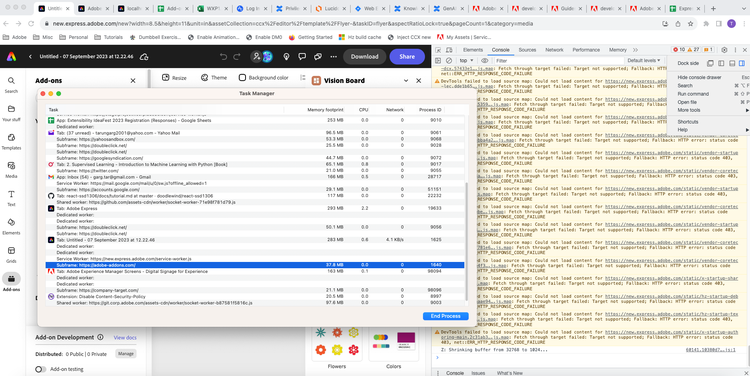Select the Colors thumbnail in Vision Board

point(393,343)
